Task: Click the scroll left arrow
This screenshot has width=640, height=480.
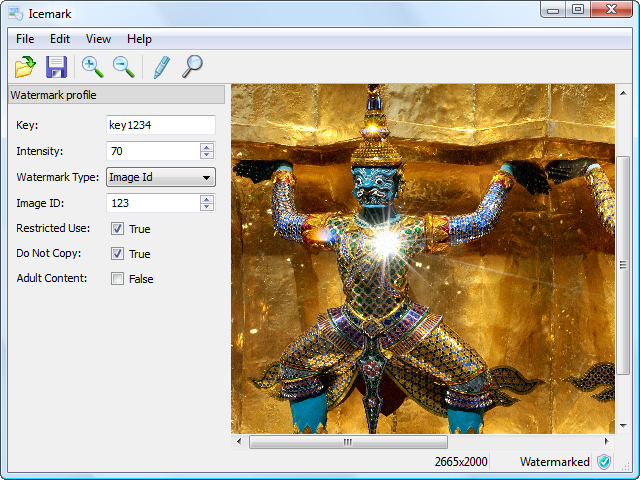Action: 239,442
